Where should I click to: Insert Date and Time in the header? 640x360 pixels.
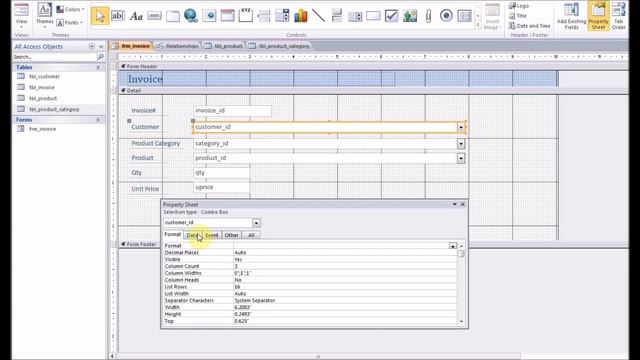pyautogui.click(x=529, y=26)
